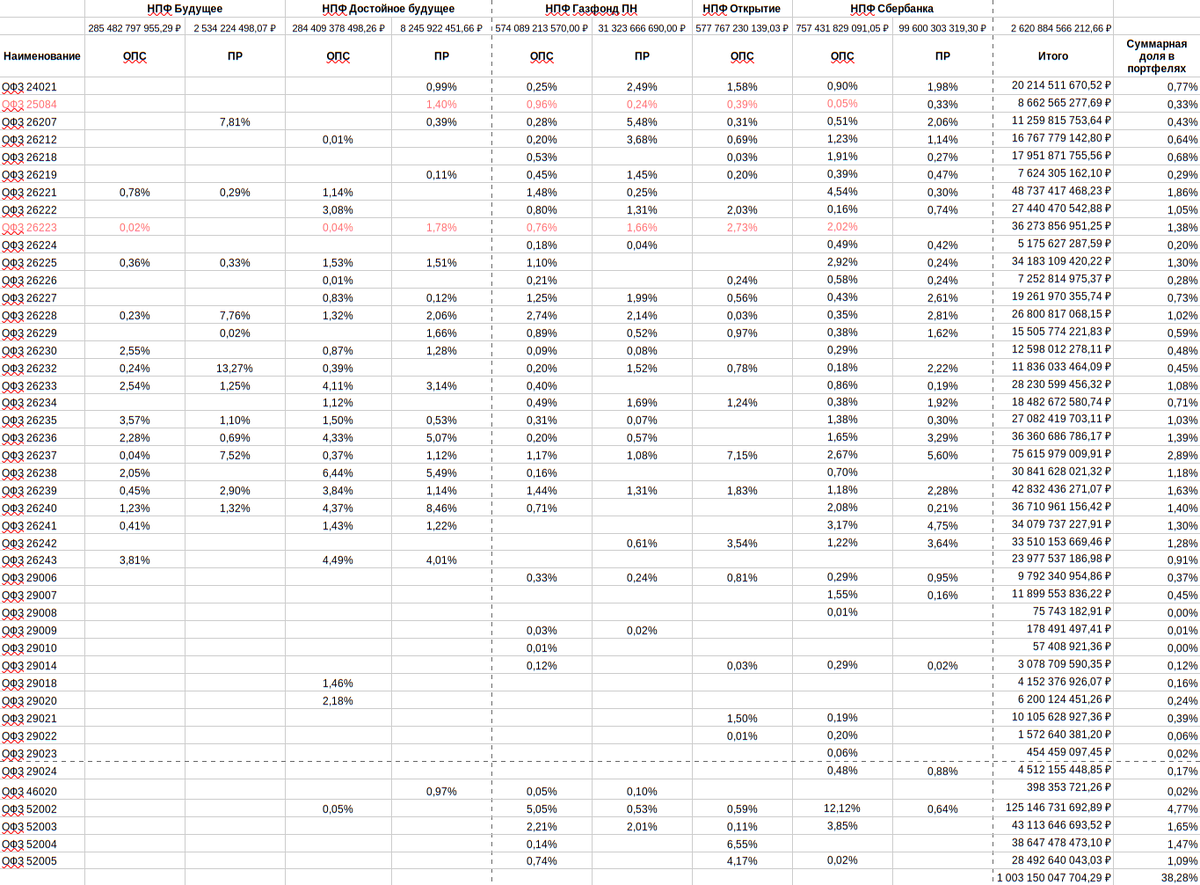Click the 4,75% cell in ОФЗ 26241 row

point(942,525)
